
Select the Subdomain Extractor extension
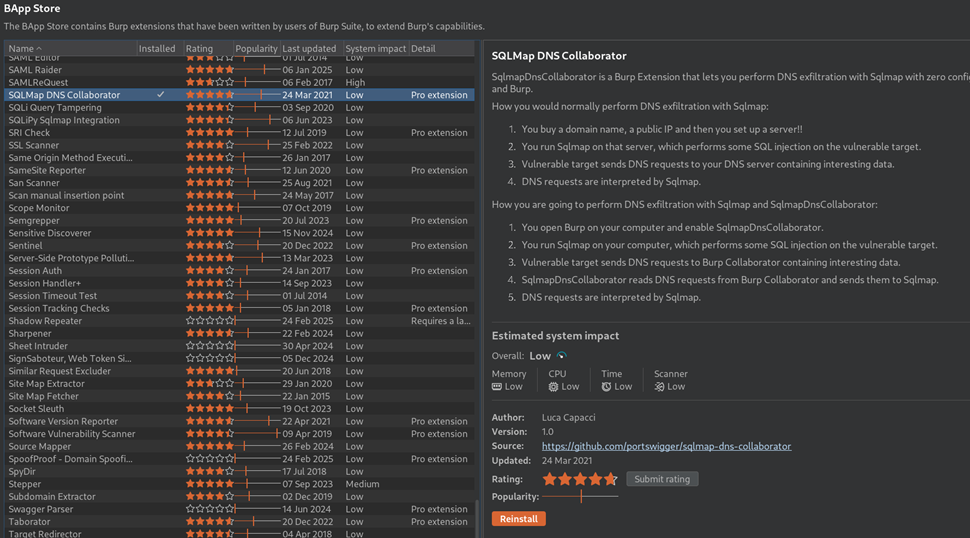click(239, 497)
